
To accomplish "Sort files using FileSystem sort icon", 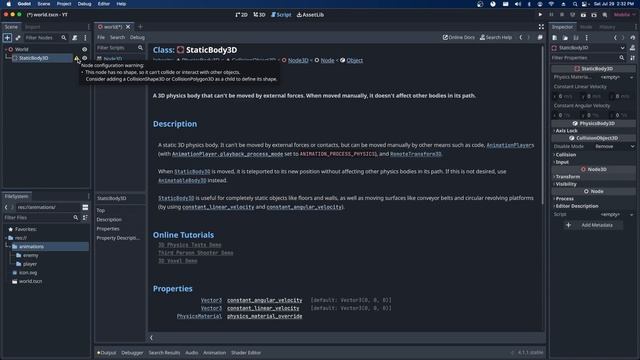I will [x=85, y=218].
